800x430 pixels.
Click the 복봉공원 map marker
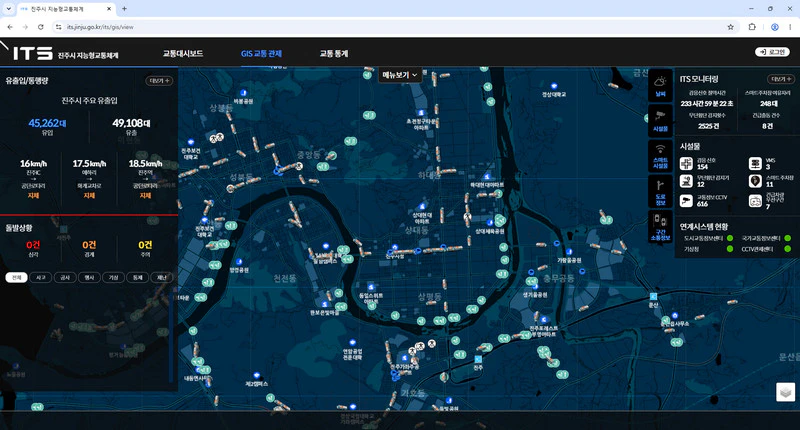tap(243, 93)
